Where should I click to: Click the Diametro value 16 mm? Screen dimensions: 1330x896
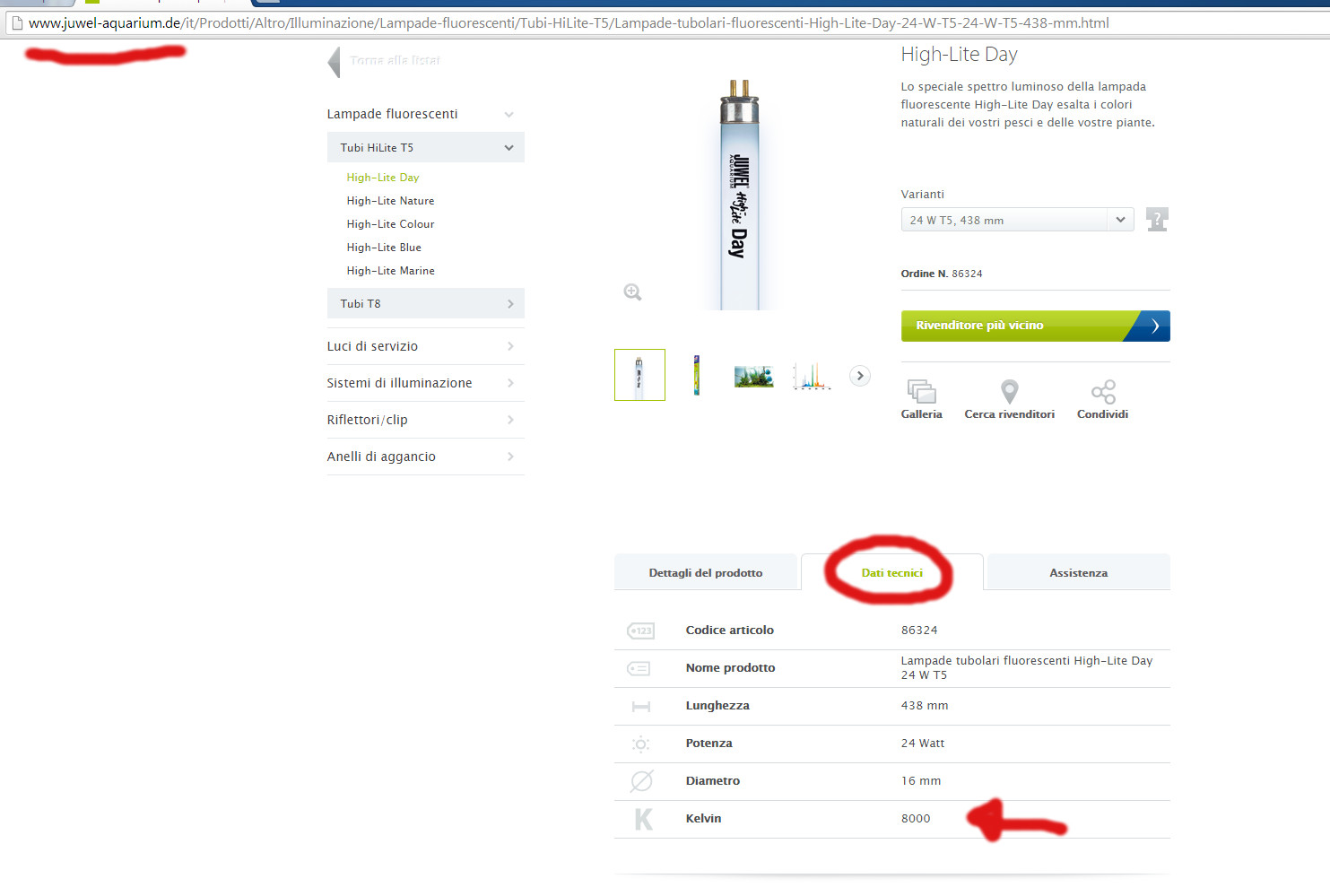pos(921,780)
